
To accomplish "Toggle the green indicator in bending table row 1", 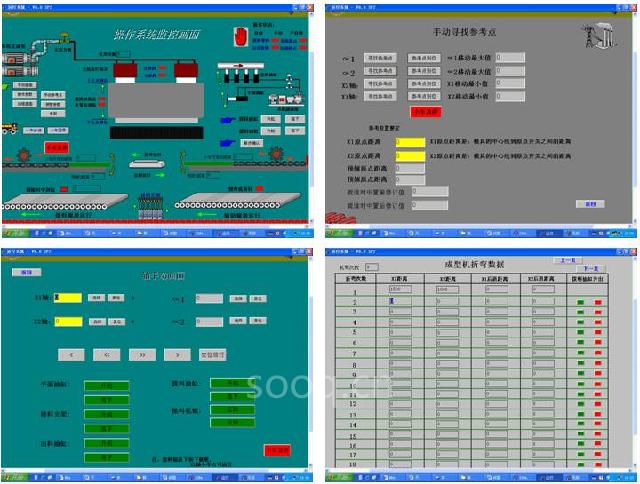I will (579, 301).
